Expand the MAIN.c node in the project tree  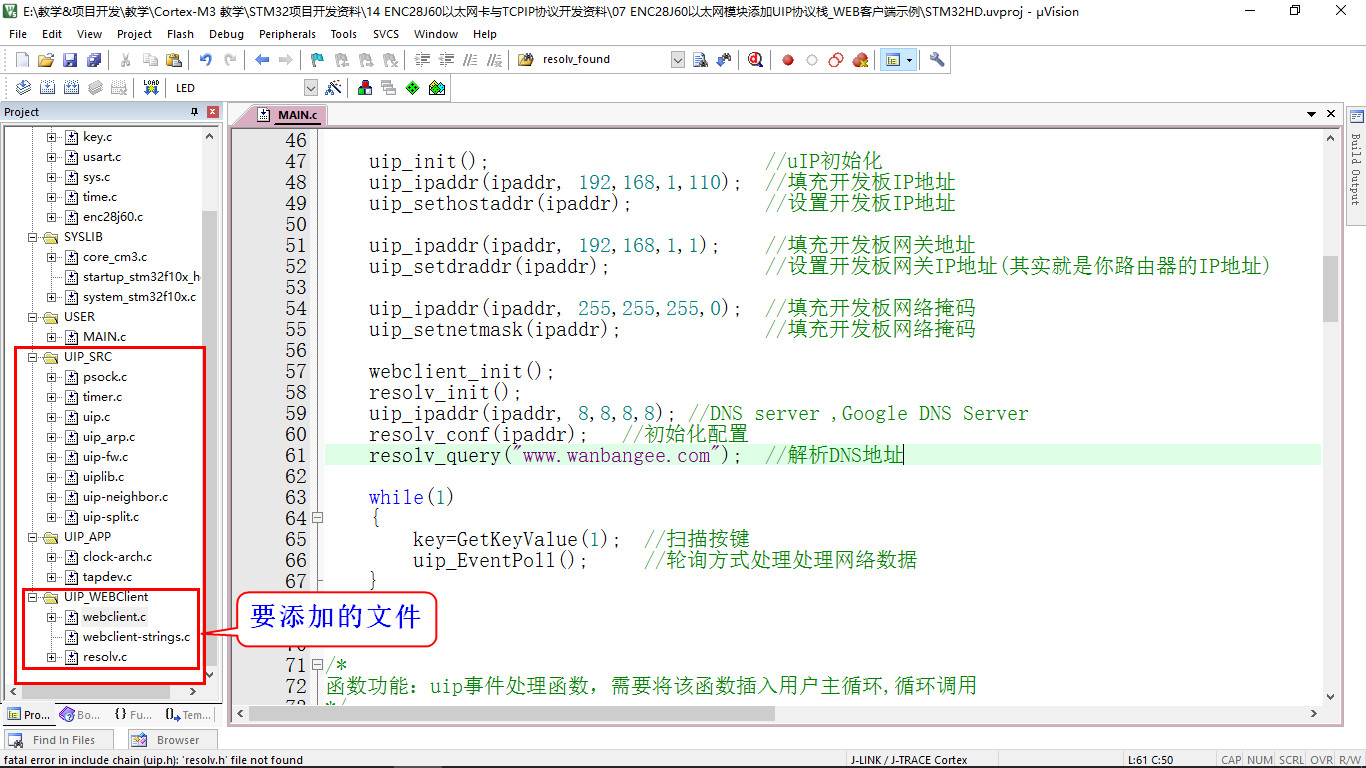(52, 337)
